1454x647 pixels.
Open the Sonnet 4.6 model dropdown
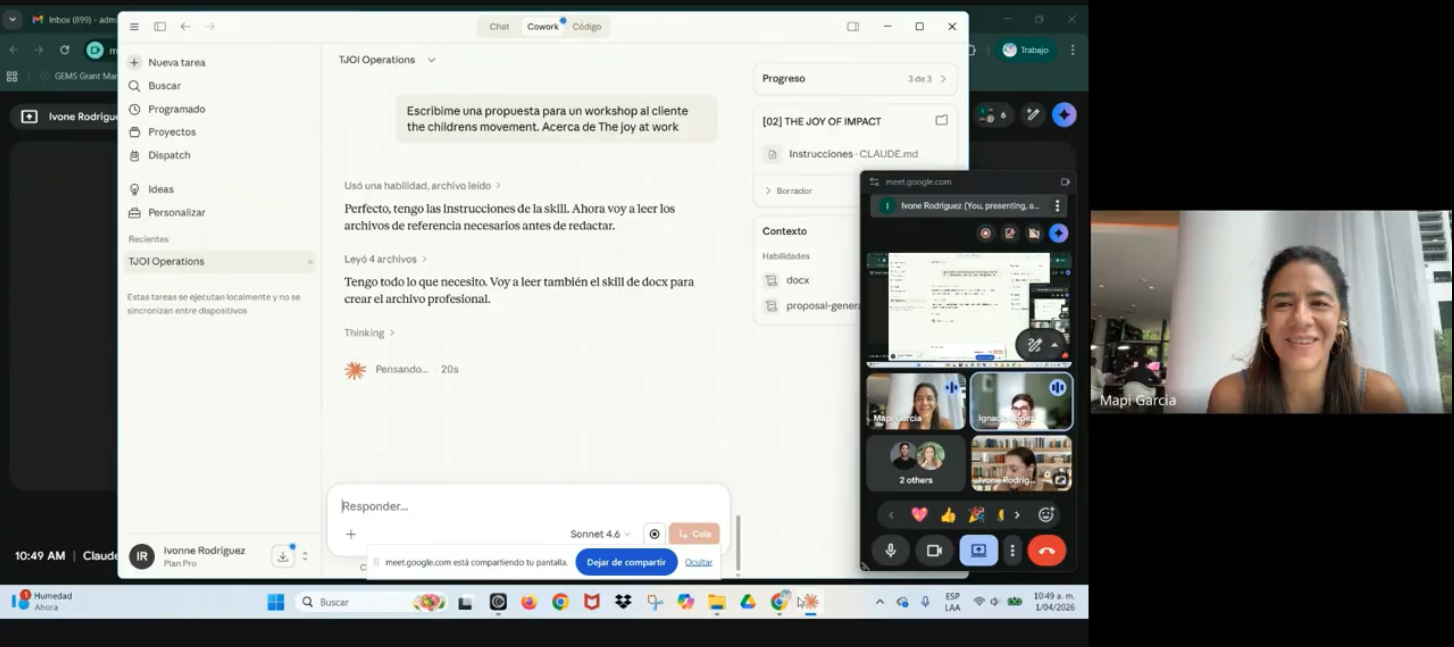600,534
